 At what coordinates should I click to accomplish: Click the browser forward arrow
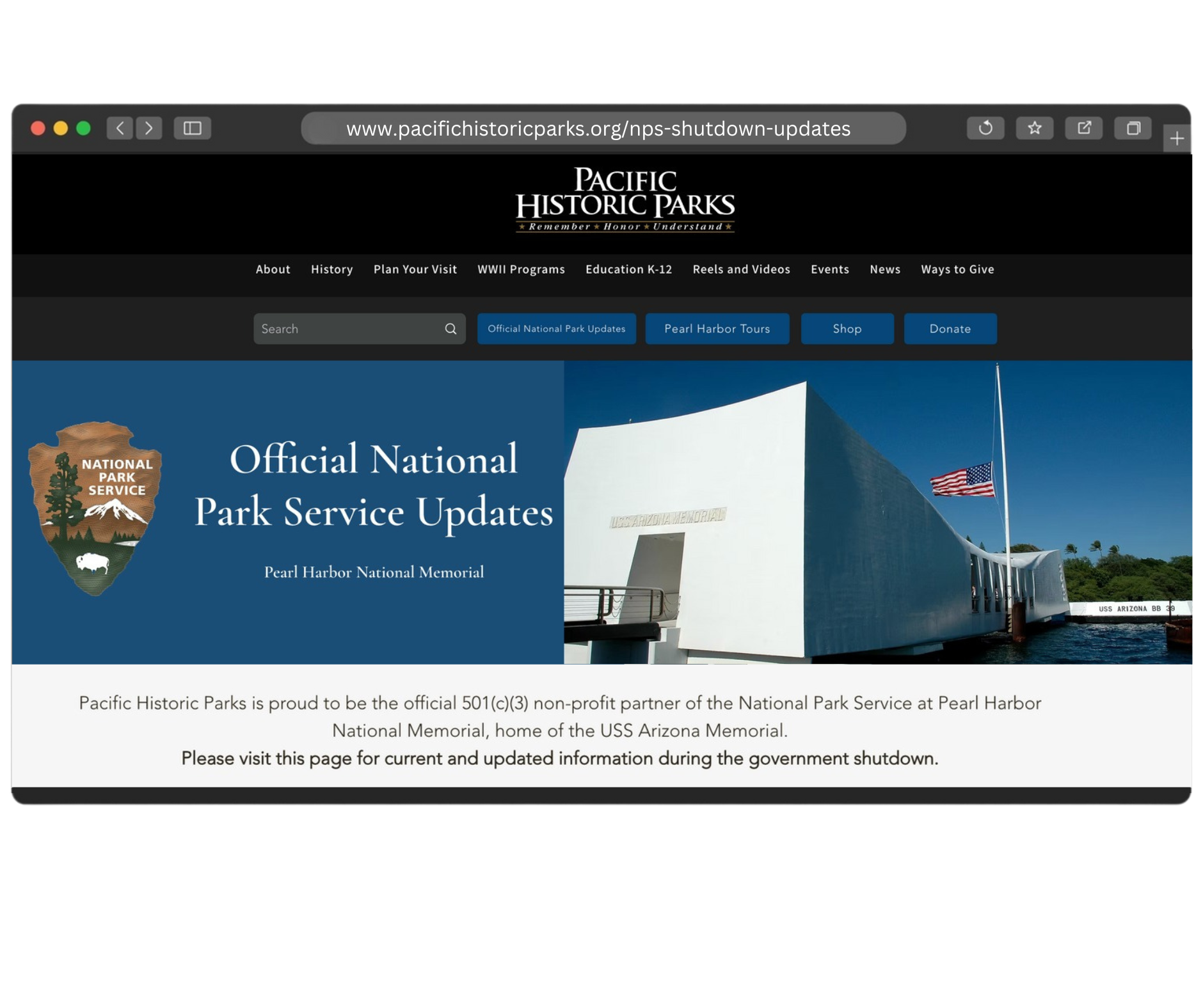[149, 129]
